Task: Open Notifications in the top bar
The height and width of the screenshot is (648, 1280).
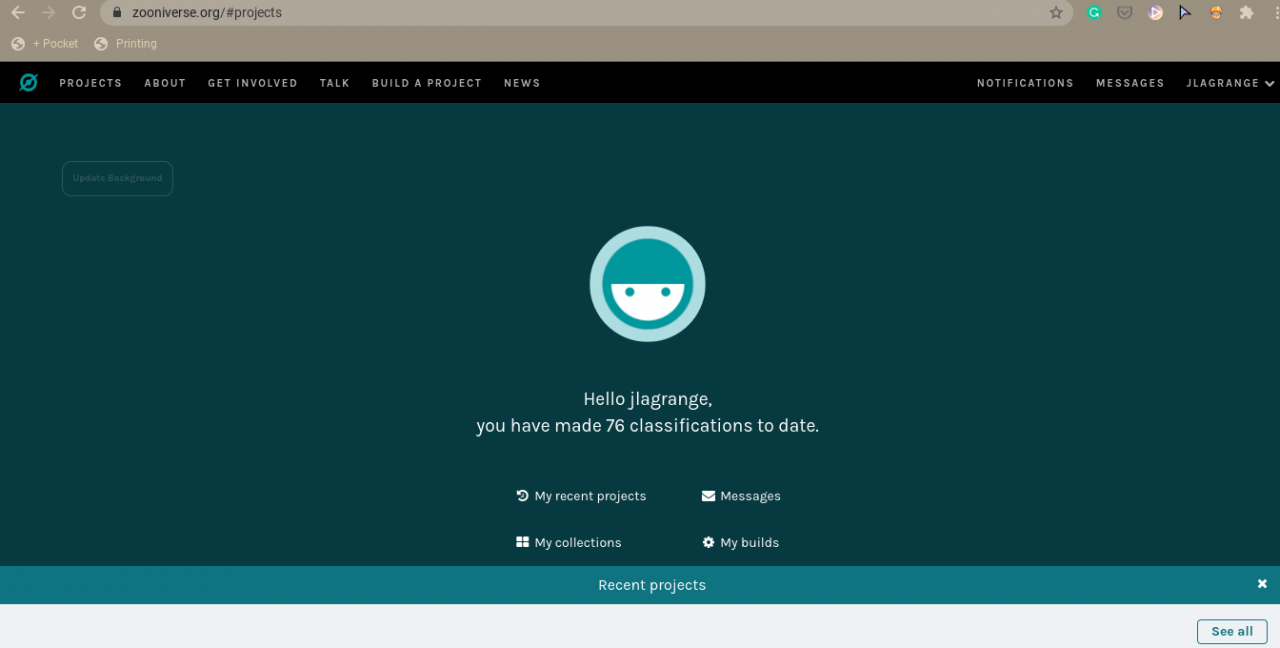Action: point(1025,83)
